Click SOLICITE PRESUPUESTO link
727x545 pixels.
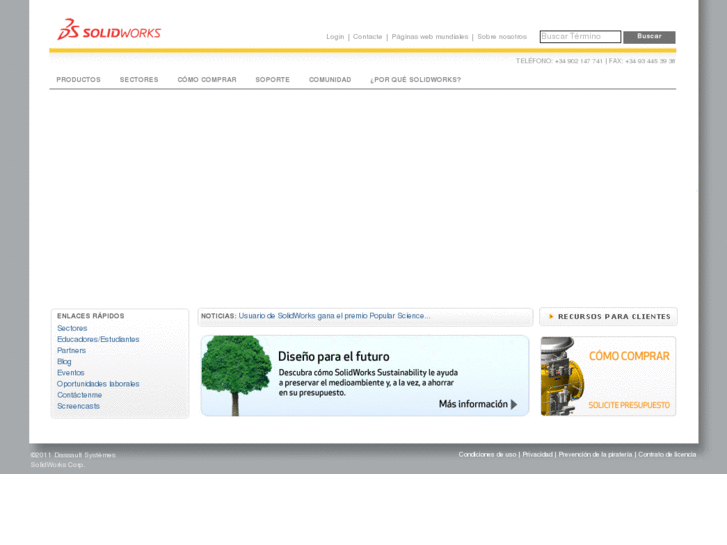629,405
